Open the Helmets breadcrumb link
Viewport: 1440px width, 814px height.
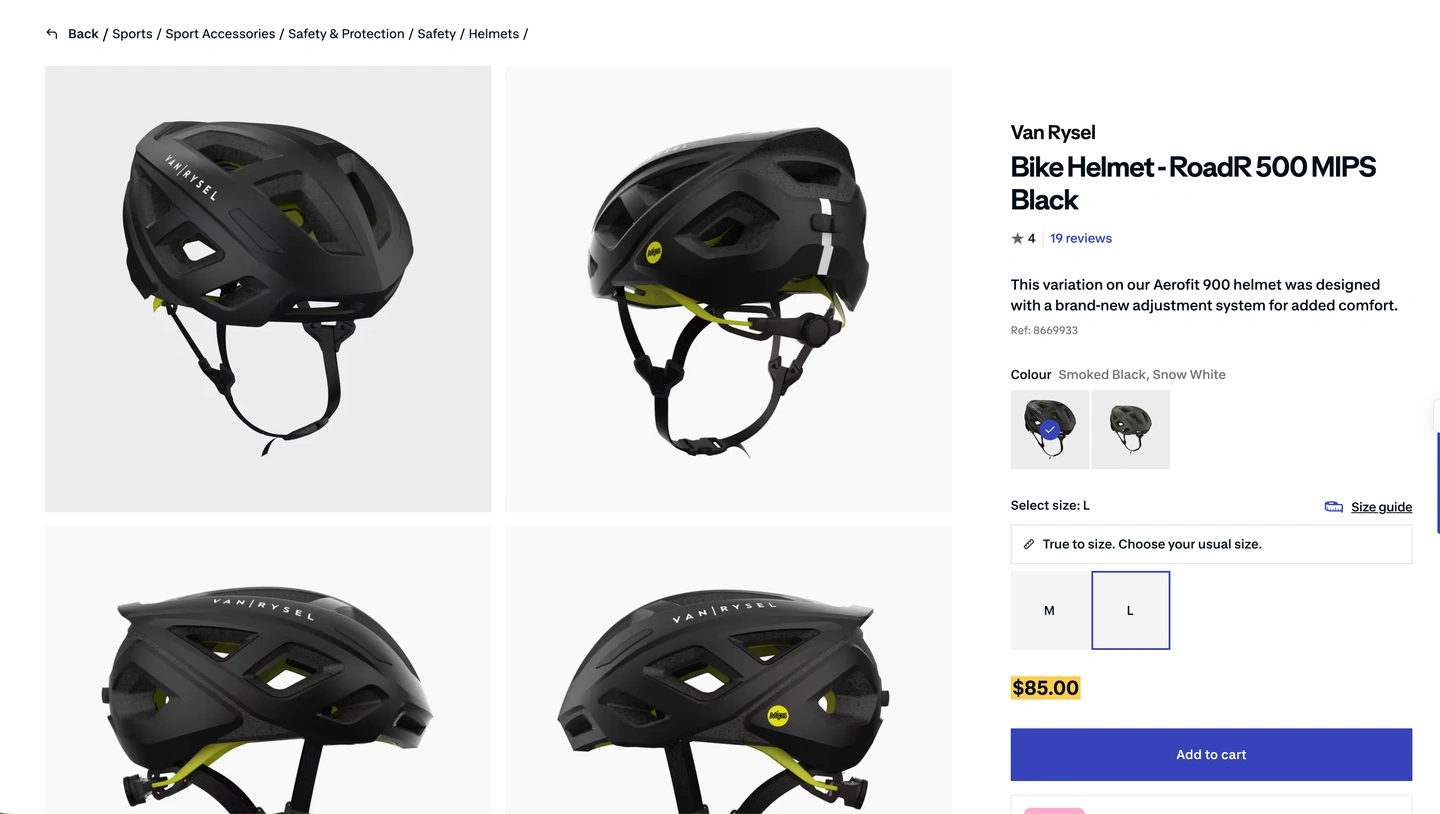494,34
